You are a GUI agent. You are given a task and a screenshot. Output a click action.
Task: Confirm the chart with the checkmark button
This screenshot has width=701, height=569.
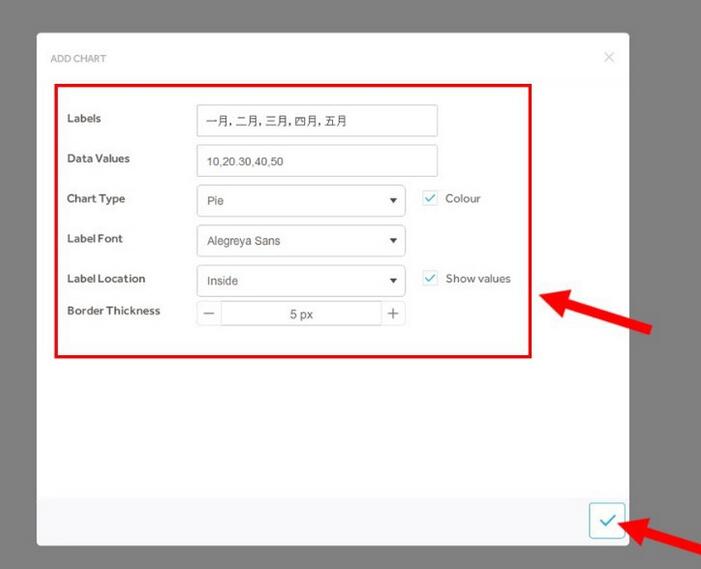coord(607,520)
